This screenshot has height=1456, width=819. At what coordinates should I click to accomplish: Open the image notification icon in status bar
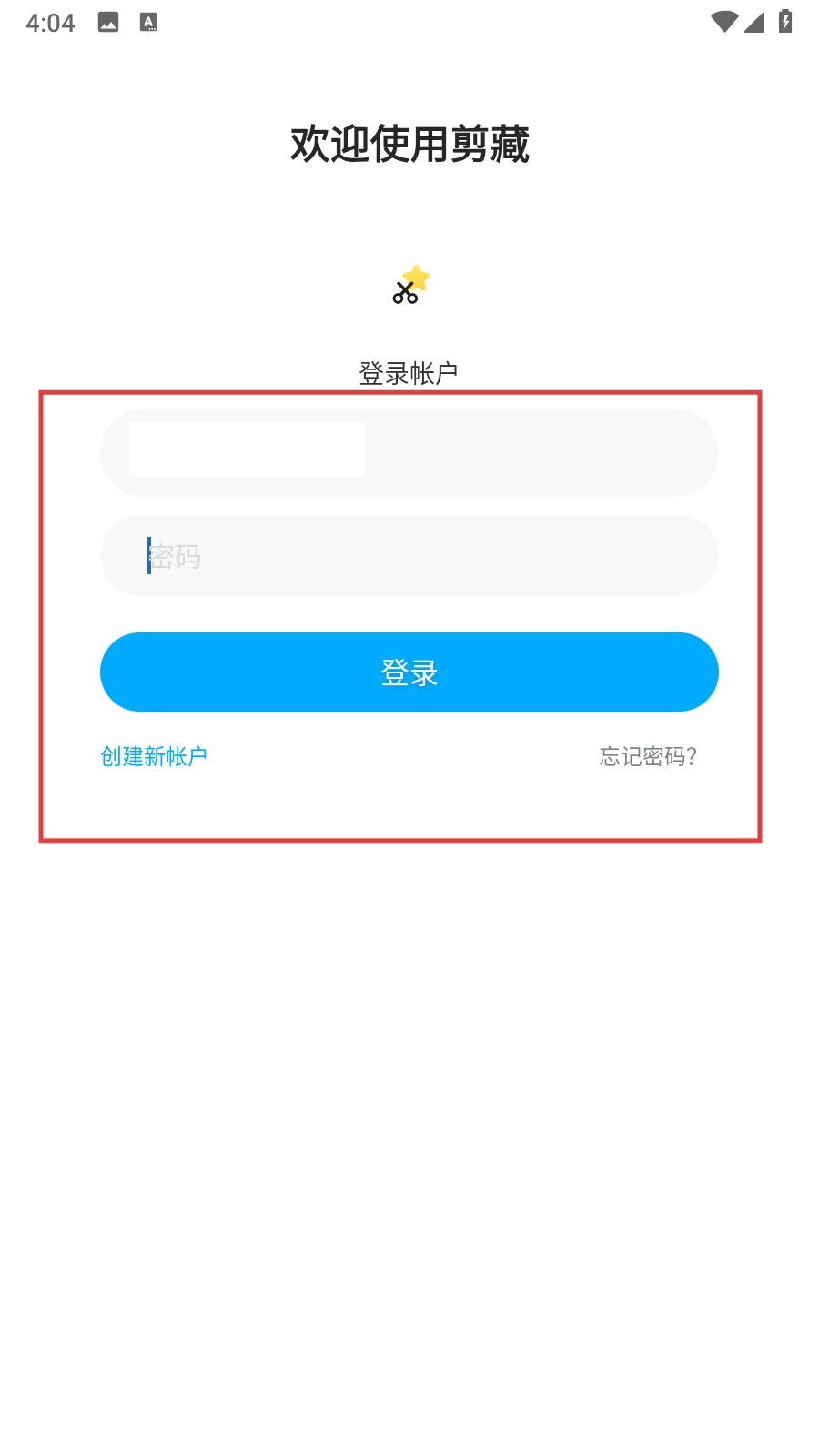point(108,23)
